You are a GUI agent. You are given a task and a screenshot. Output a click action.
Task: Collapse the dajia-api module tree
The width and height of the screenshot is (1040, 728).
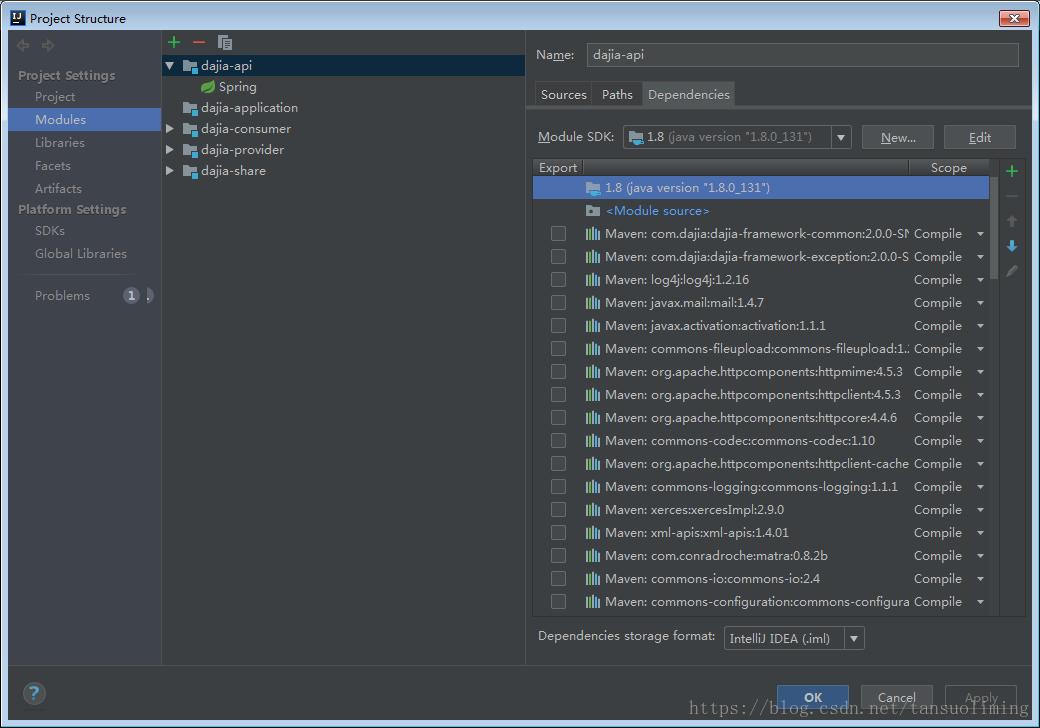(x=170, y=66)
